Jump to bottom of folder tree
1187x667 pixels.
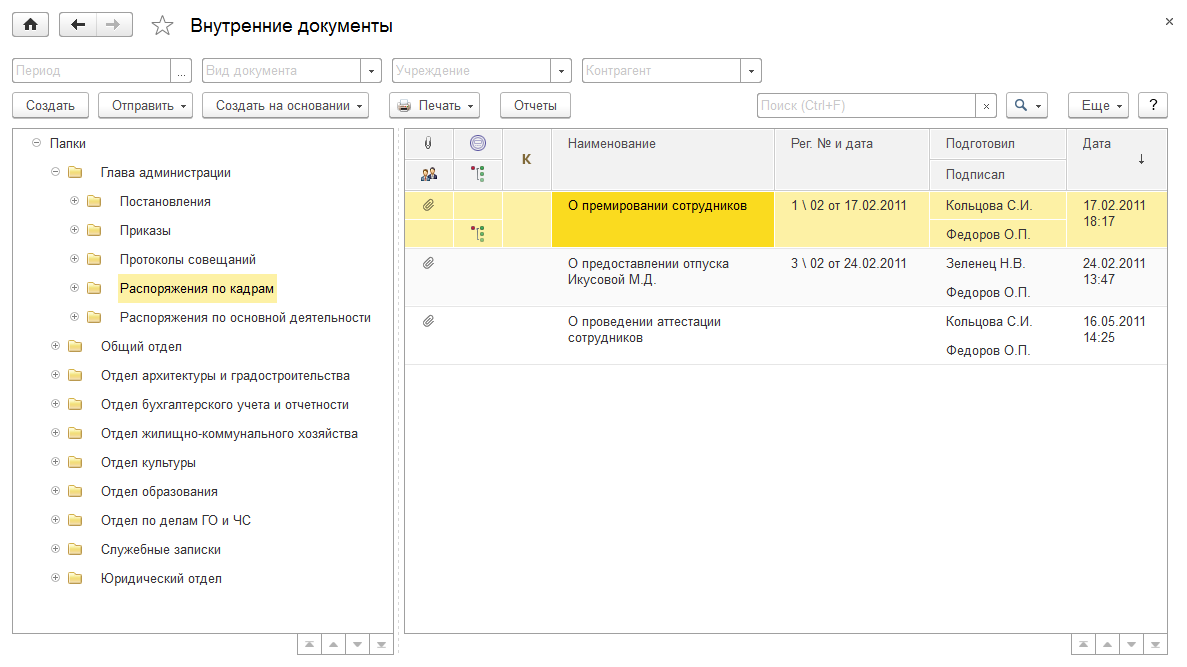point(382,644)
